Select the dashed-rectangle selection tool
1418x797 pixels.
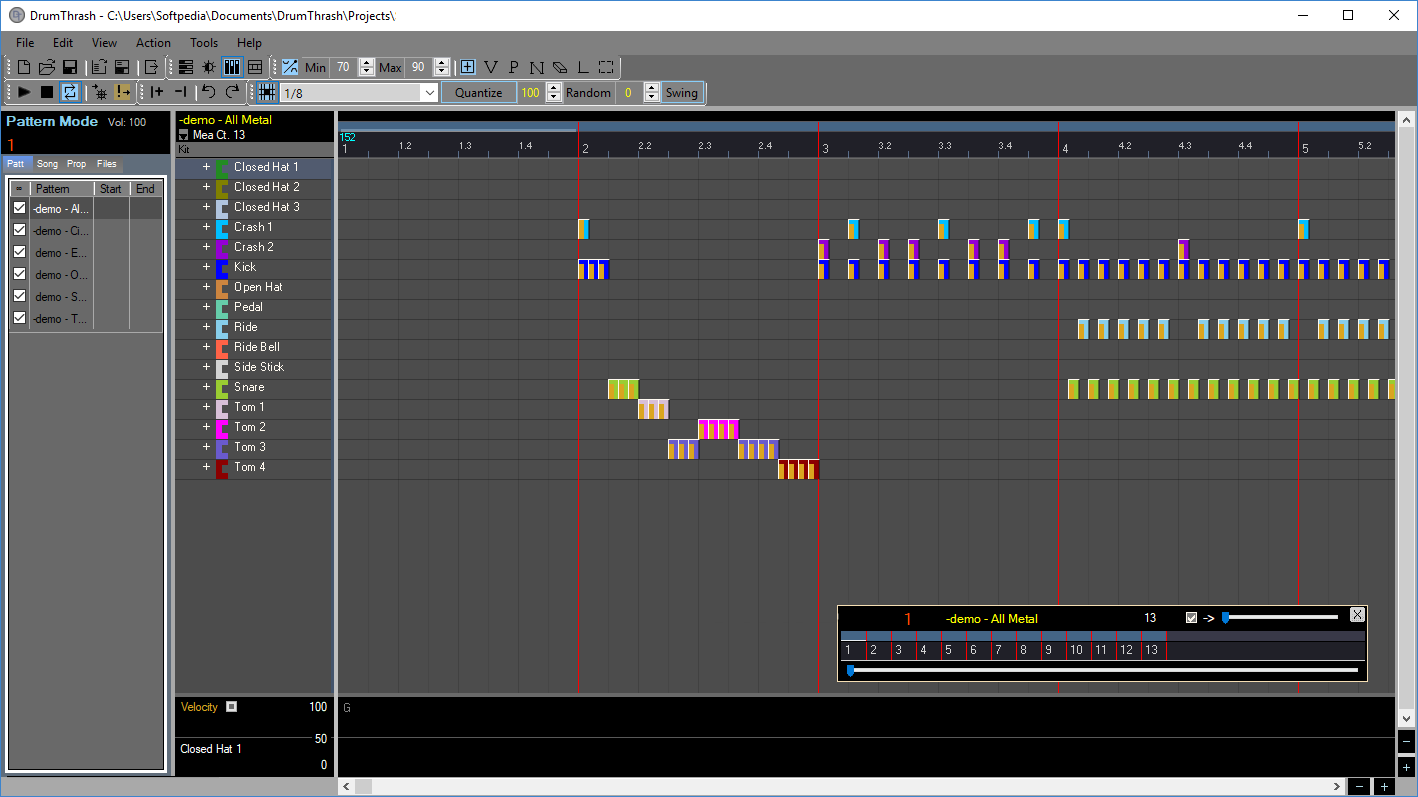606,67
